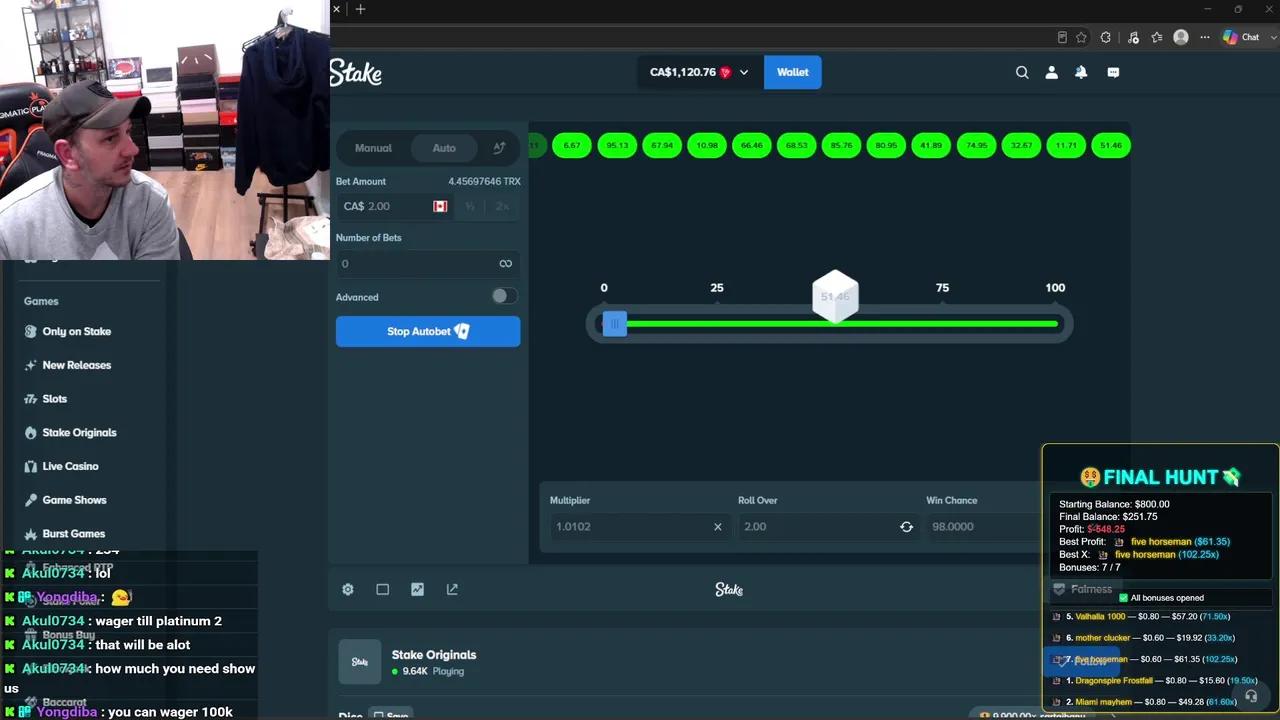The height and width of the screenshot is (720, 1280).
Task: Click the Stop Autobet button
Action: [x=428, y=331]
